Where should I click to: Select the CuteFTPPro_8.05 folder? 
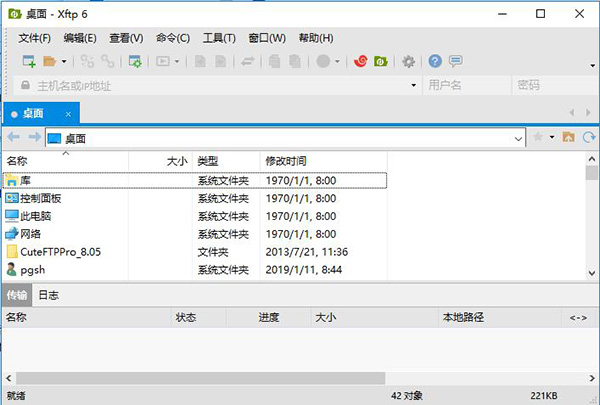(x=59, y=252)
